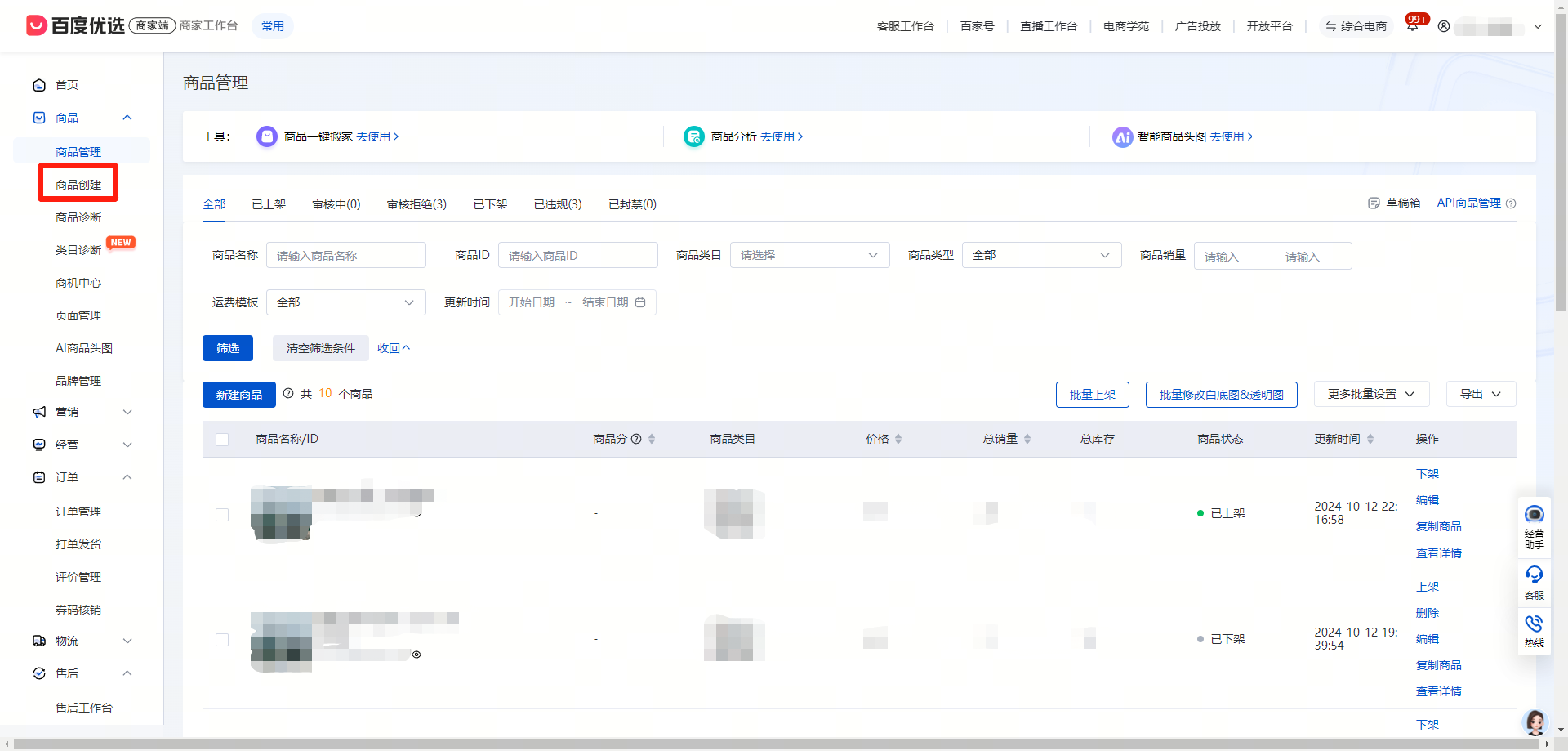Click eye icon in second product row
The image size is (1568, 751).
(x=416, y=655)
